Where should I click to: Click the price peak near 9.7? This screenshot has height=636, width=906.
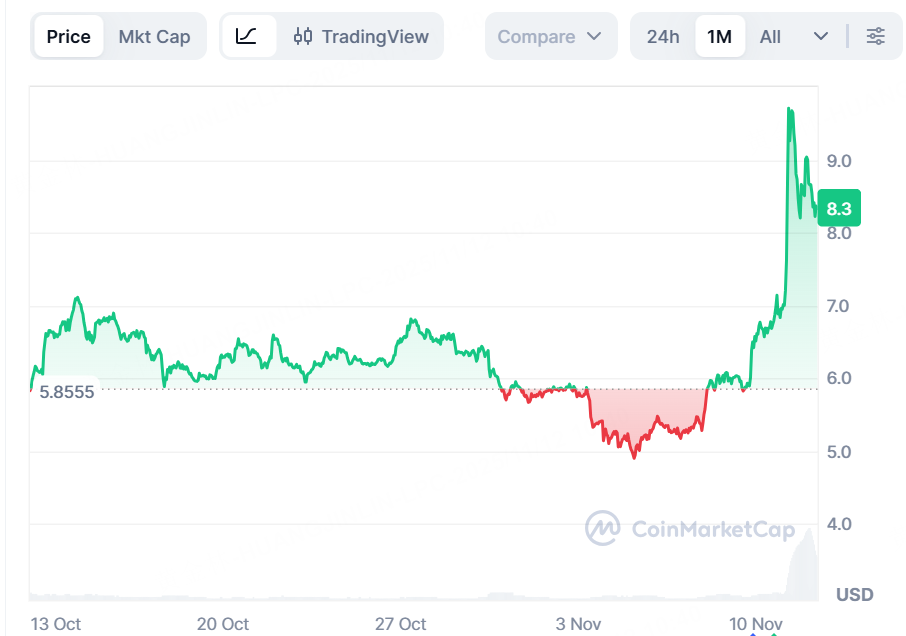(x=790, y=110)
